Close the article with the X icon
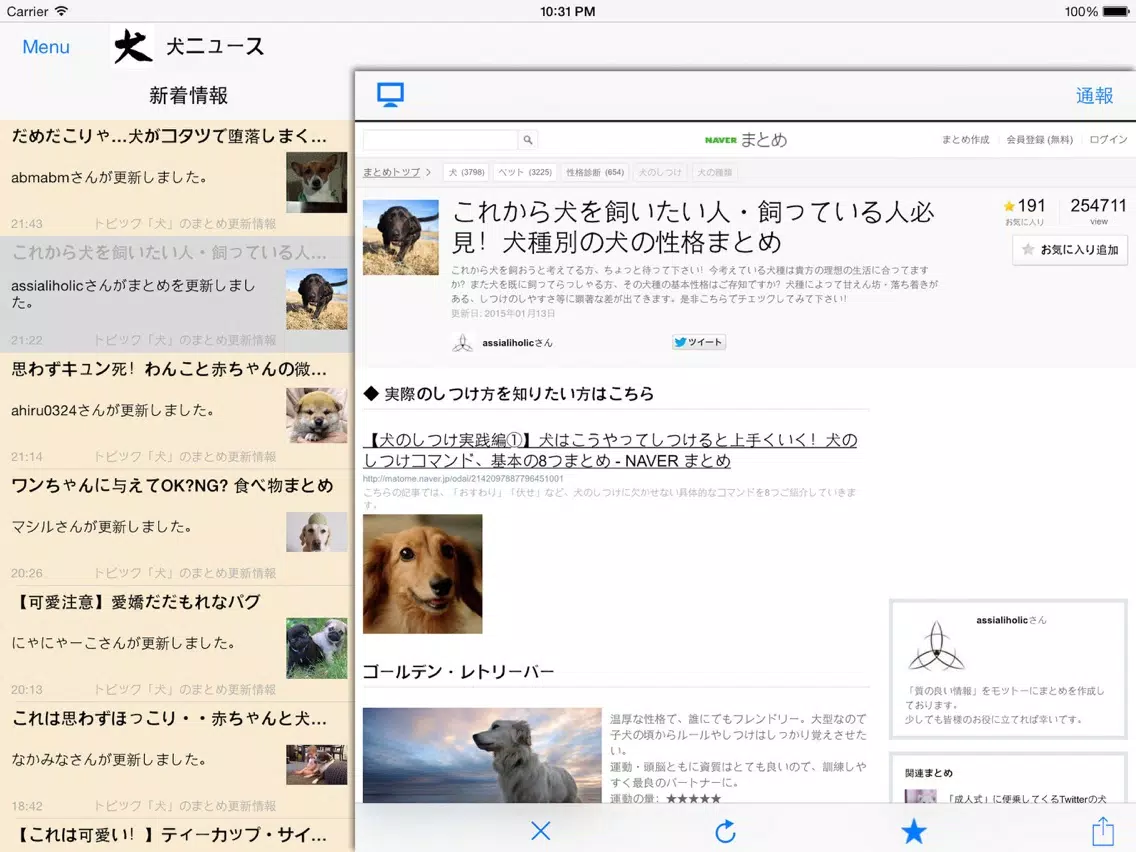 (540, 831)
